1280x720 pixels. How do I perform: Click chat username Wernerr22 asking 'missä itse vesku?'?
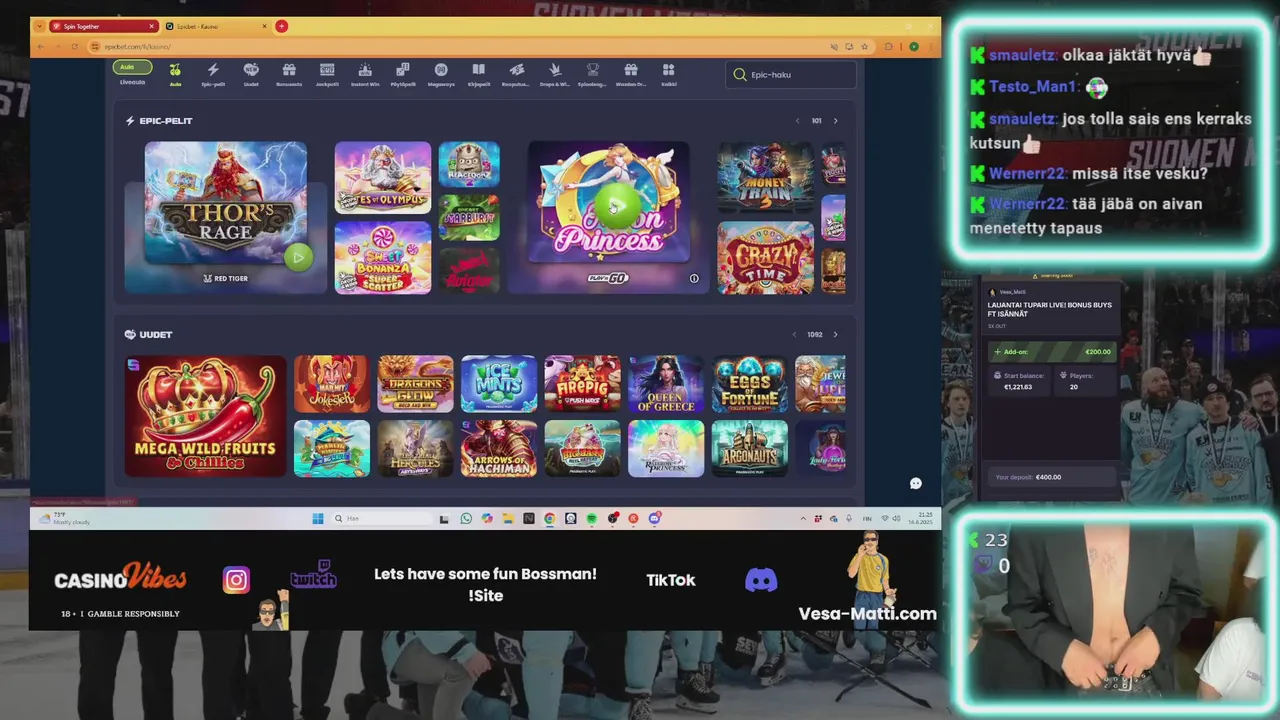click(1027, 173)
